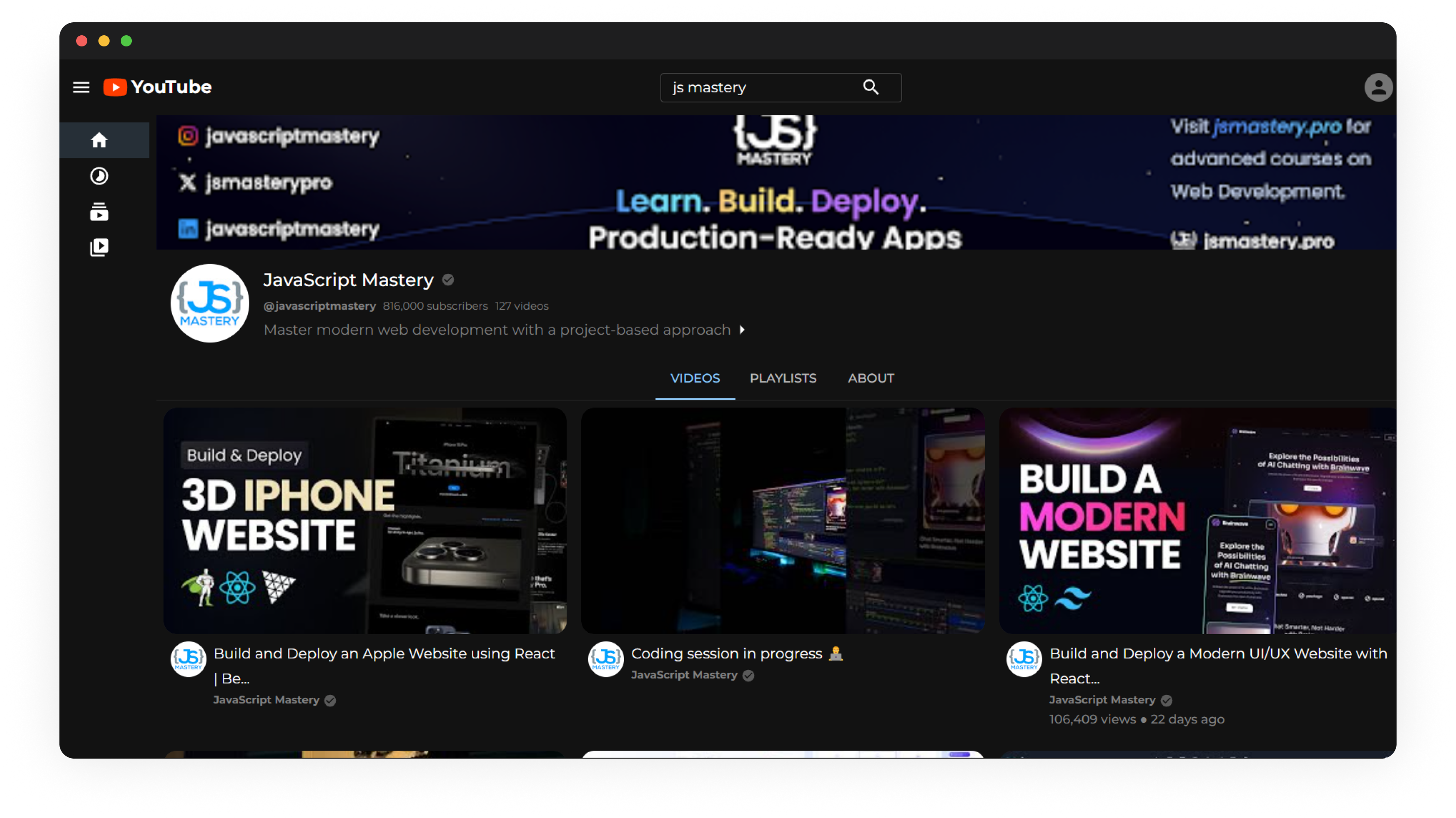The height and width of the screenshot is (818, 1456).
Task: Click the 127 videos text
Action: tap(522, 306)
